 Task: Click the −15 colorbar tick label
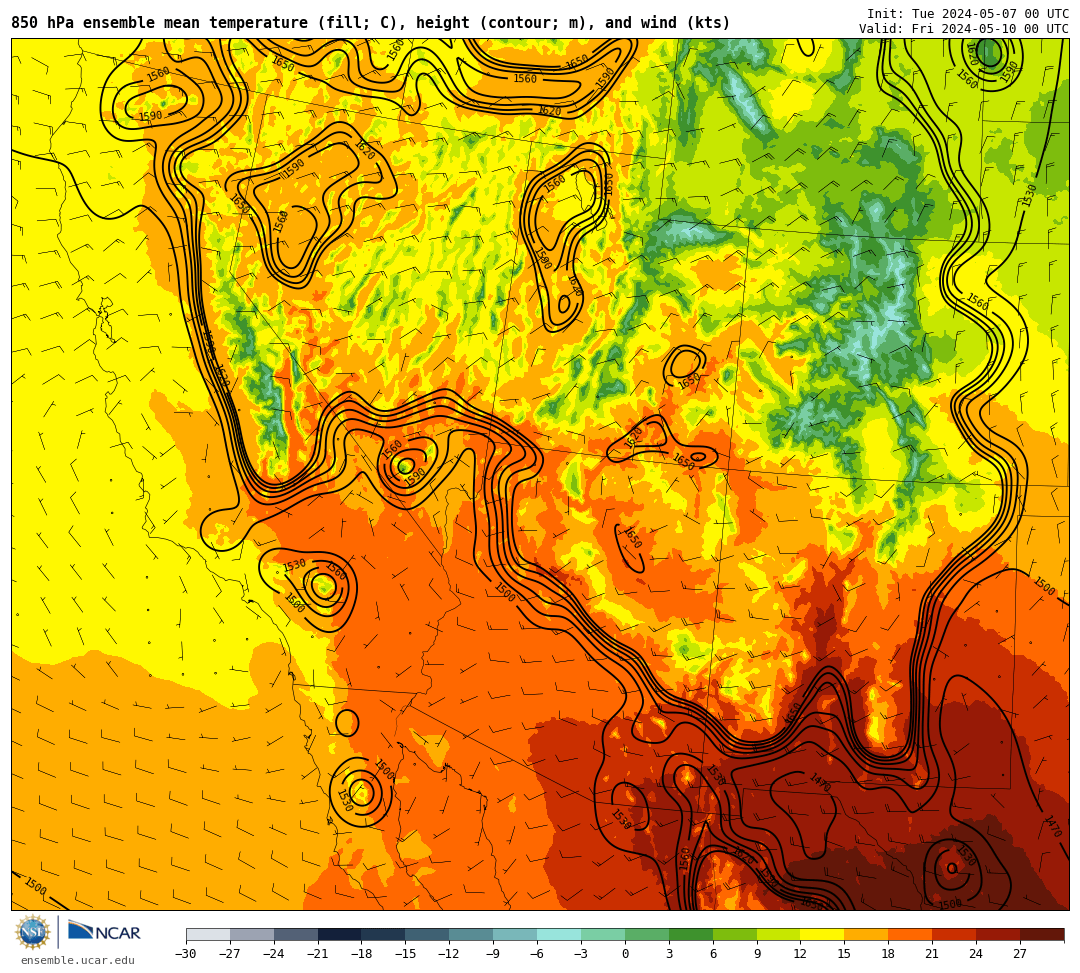pyautogui.click(x=406, y=954)
